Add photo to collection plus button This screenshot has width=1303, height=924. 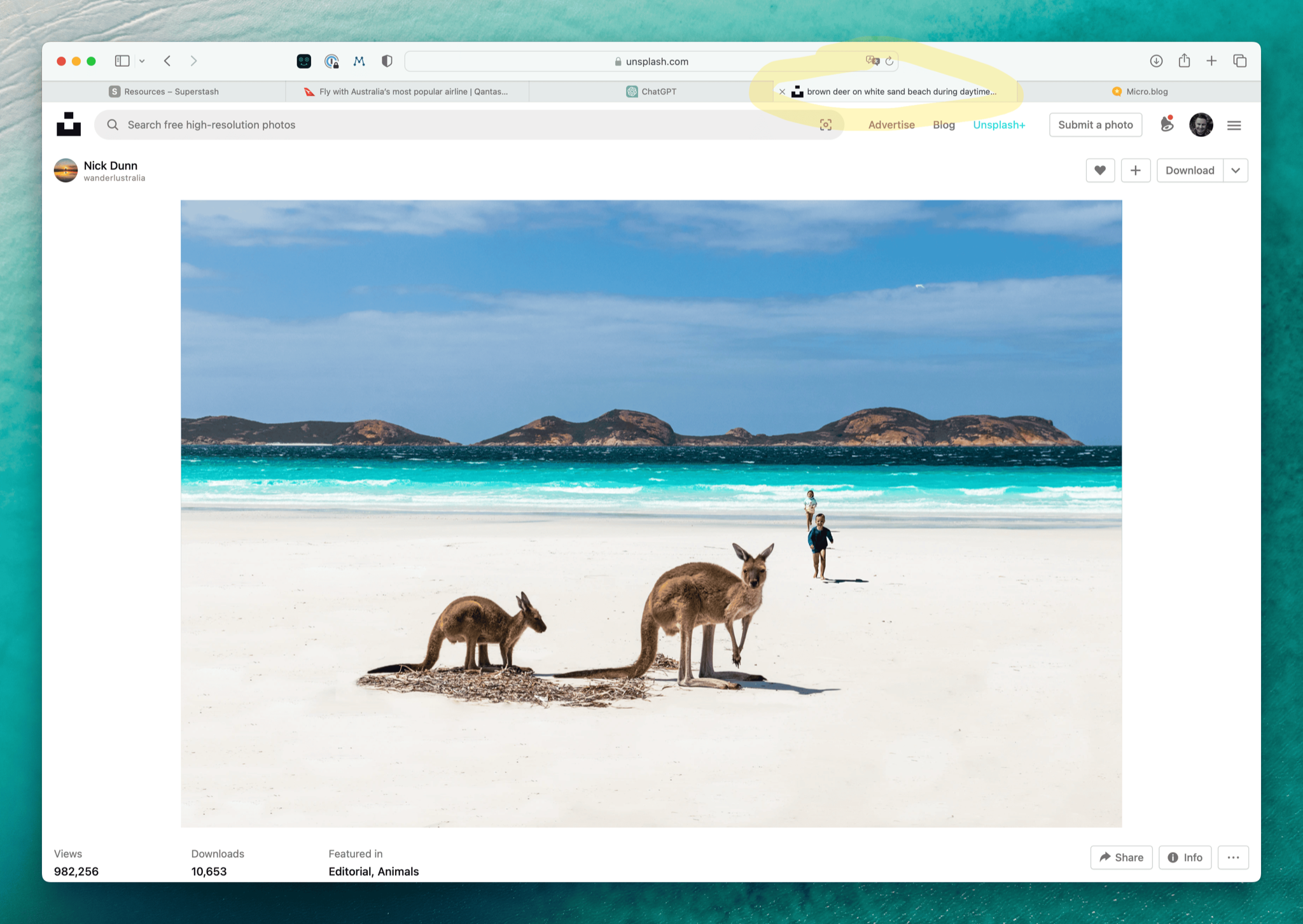1135,171
